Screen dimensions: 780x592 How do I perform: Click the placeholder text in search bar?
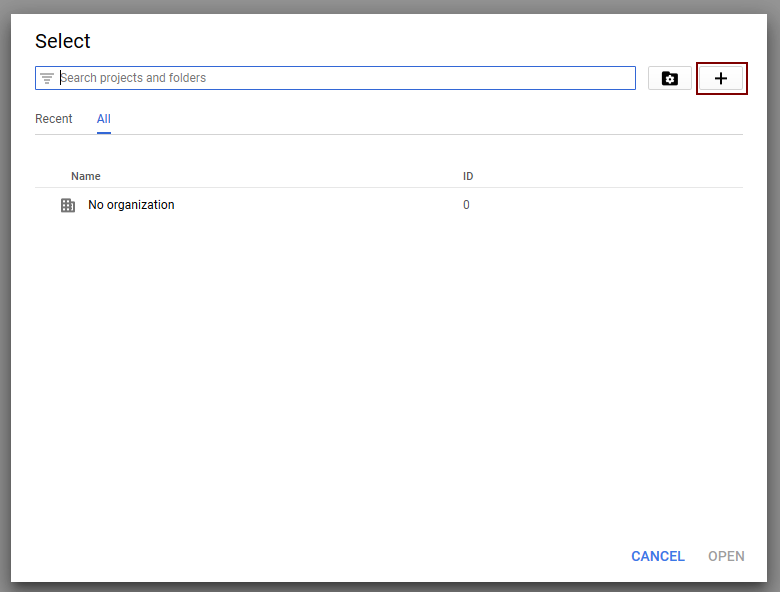coord(133,78)
